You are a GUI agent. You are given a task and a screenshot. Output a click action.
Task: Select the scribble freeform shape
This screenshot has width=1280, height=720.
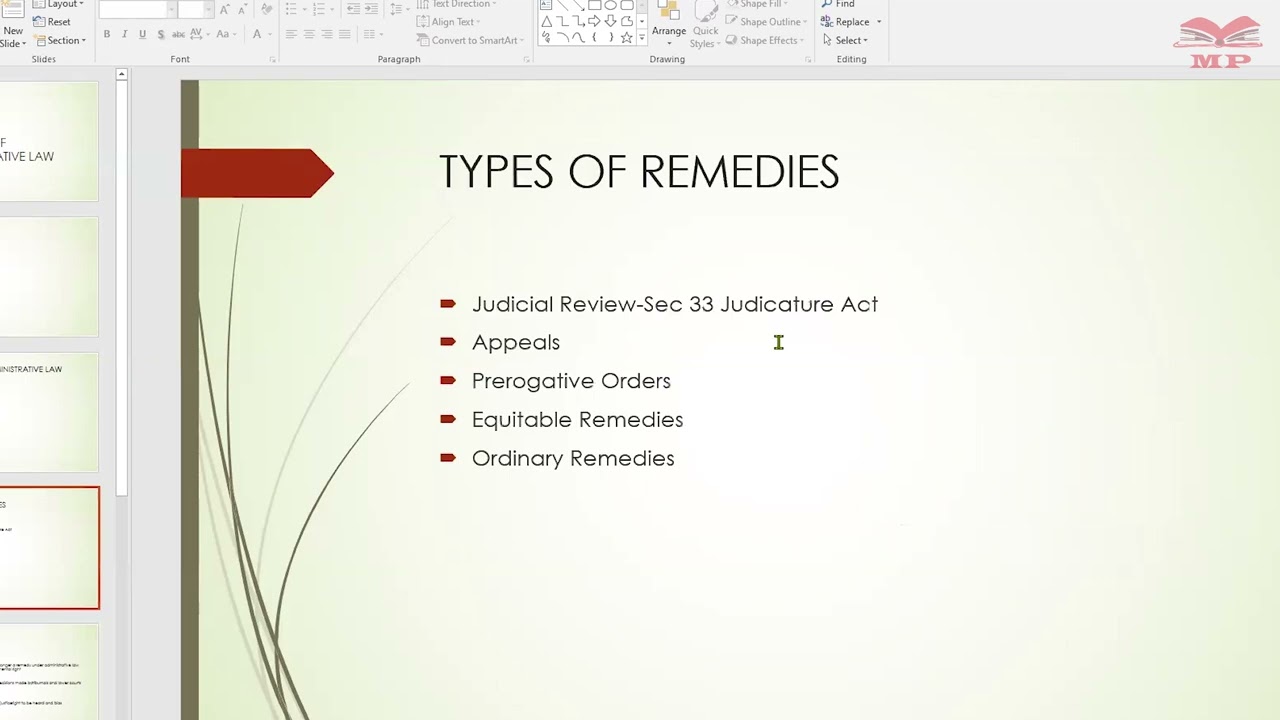547,38
